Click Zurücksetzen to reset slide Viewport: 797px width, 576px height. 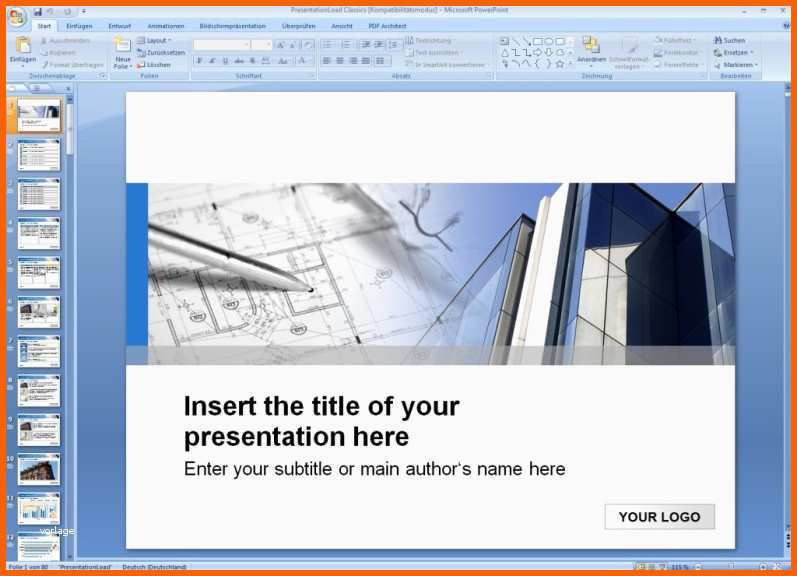161,53
